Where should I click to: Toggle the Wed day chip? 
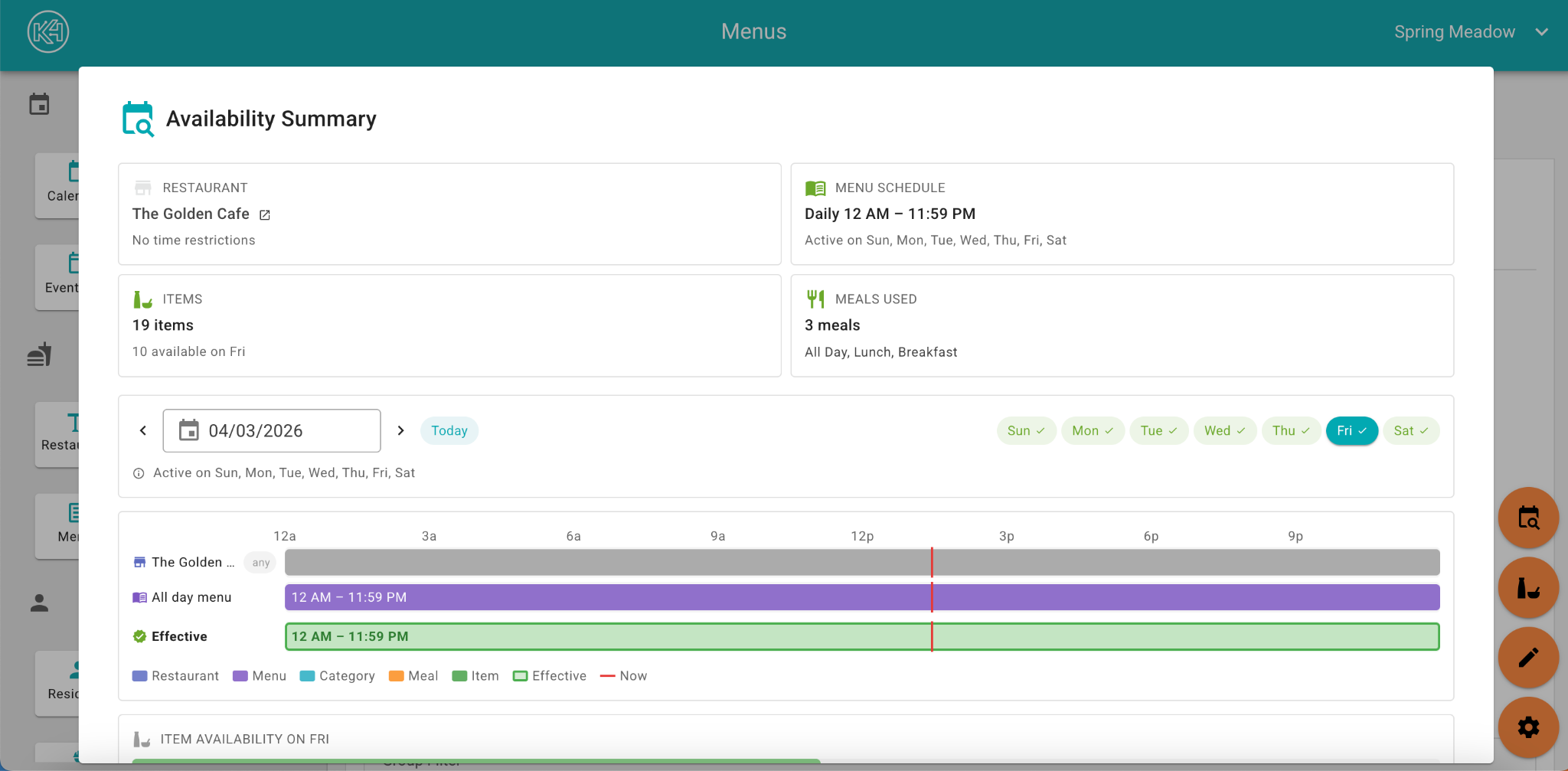tap(1223, 431)
